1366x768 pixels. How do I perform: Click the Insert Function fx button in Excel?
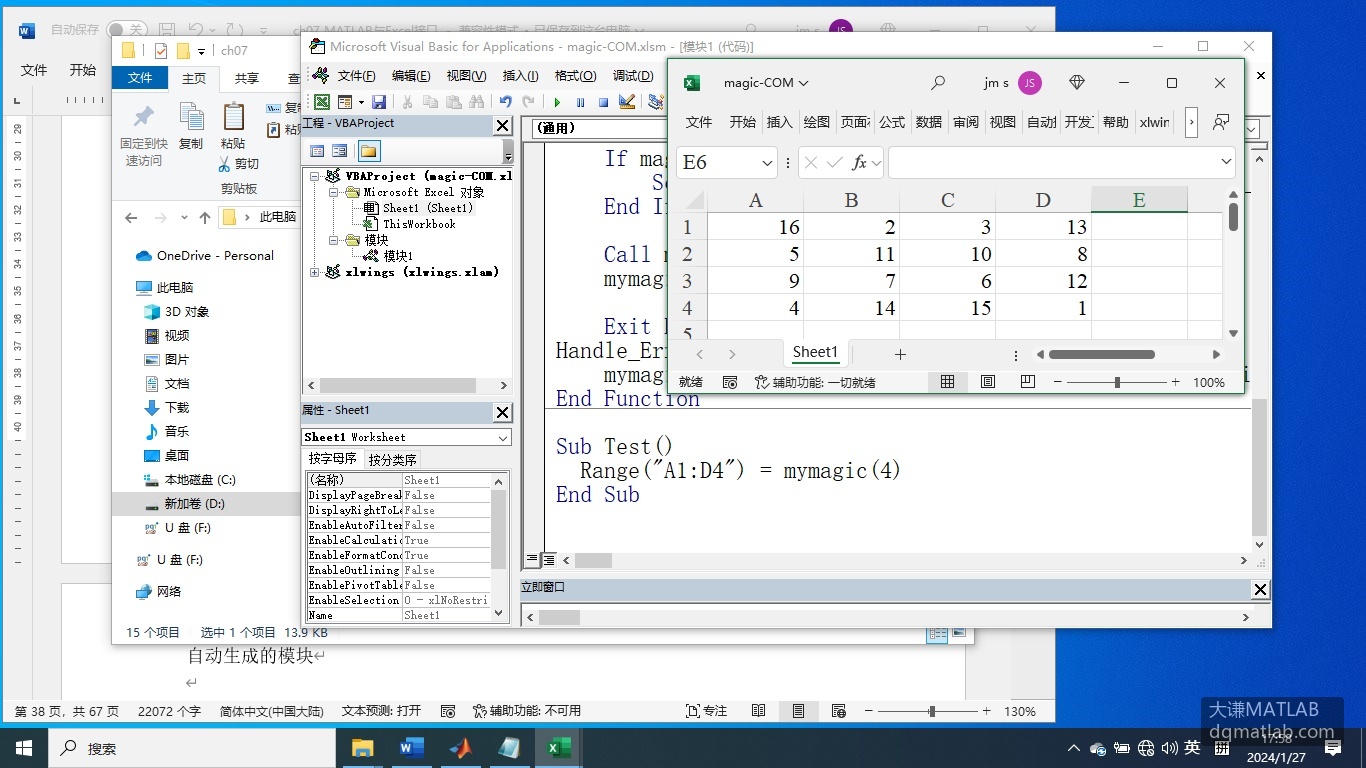pyautogui.click(x=858, y=163)
